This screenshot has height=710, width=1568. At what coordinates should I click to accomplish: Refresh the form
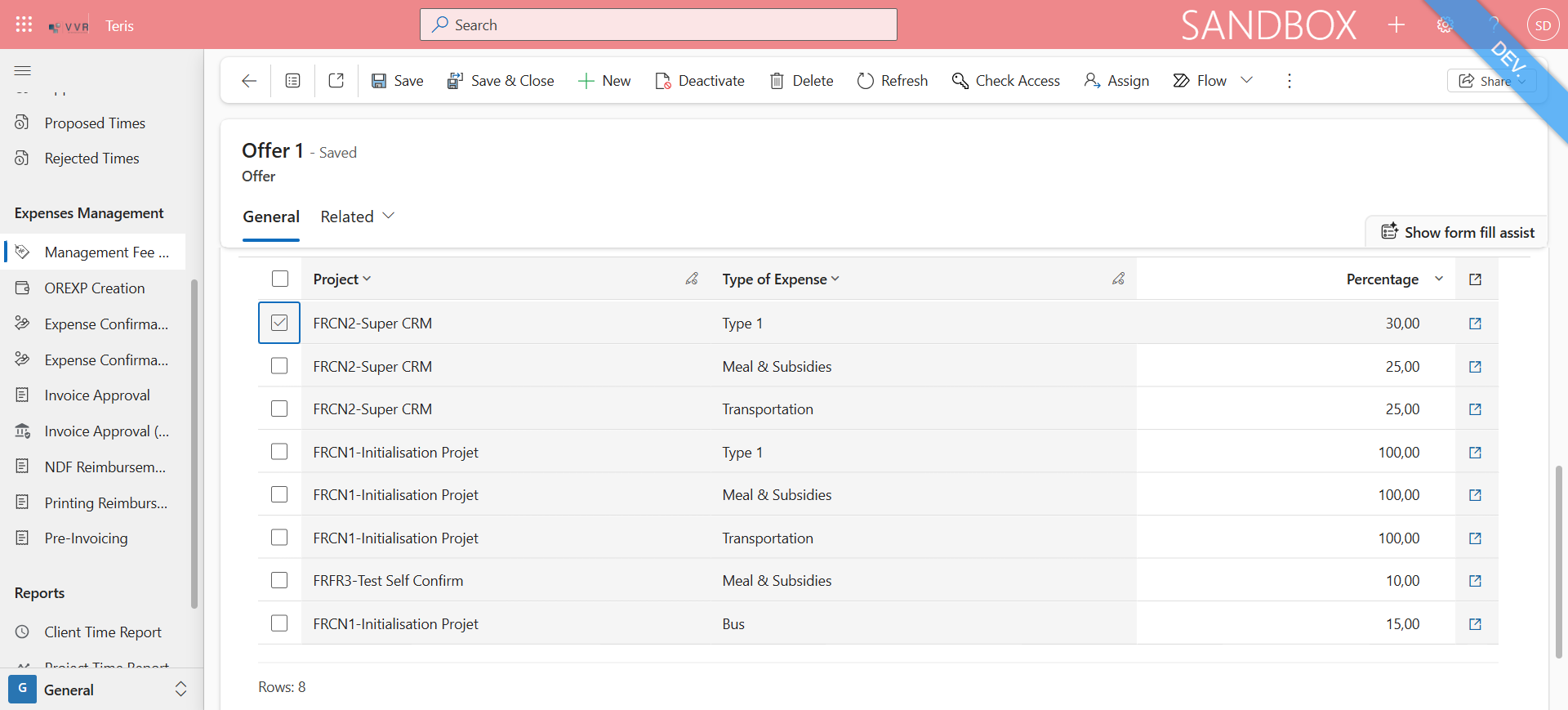pos(893,81)
